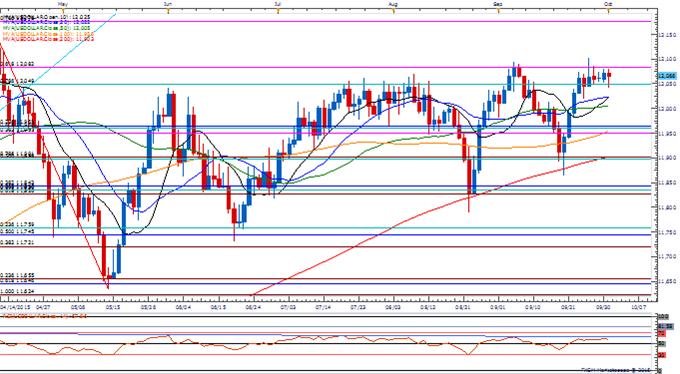Select the red MVA 200 legend line
The image size is (680, 374).
click(x=48, y=39)
